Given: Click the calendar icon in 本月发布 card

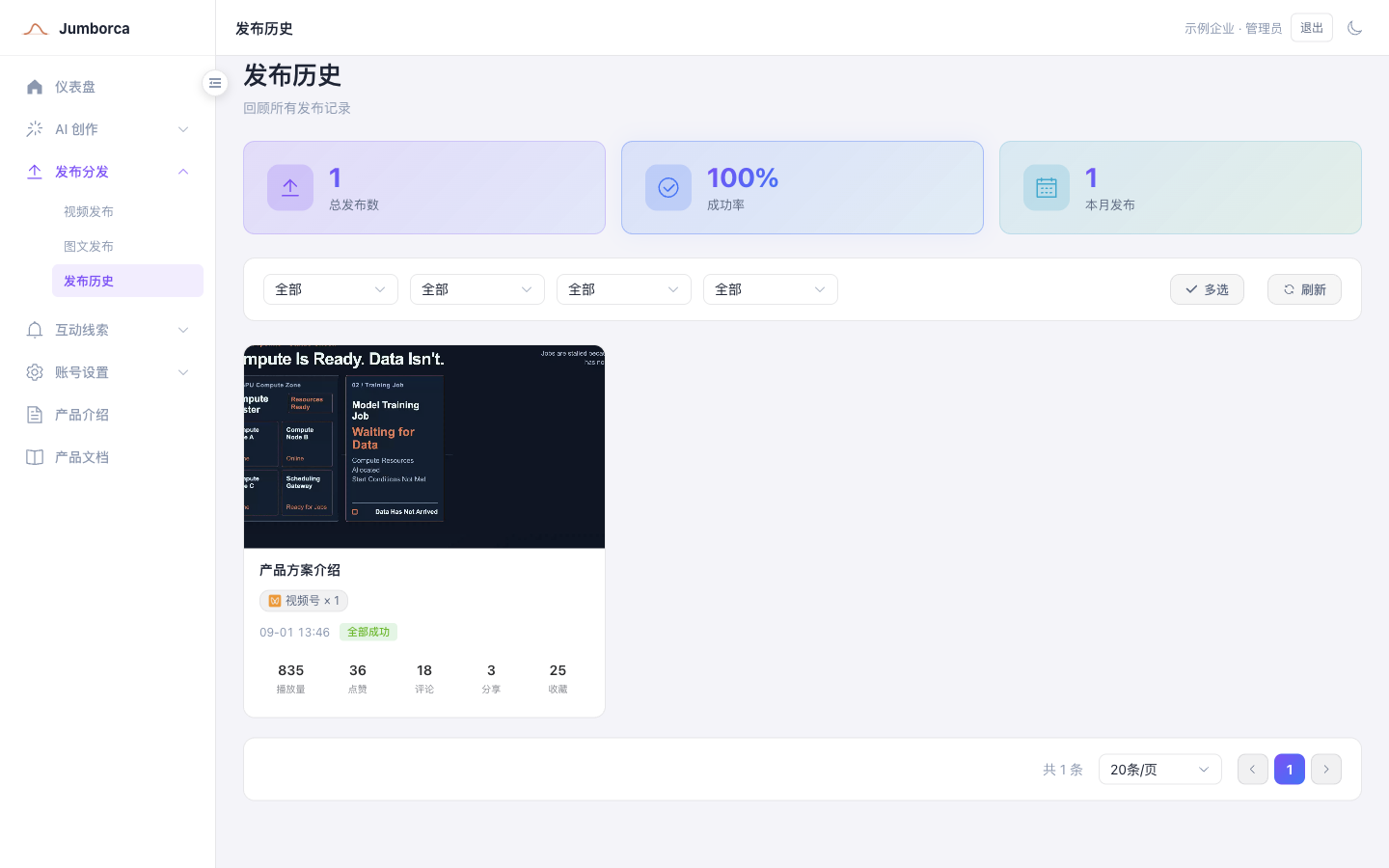Looking at the screenshot, I should click(x=1047, y=188).
